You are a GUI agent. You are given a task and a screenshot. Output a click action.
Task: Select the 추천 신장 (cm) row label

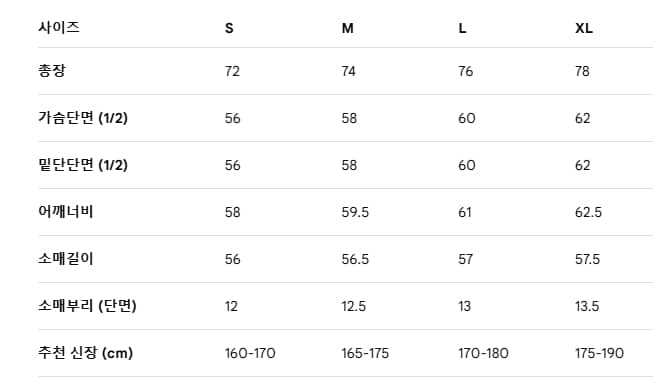85,353
